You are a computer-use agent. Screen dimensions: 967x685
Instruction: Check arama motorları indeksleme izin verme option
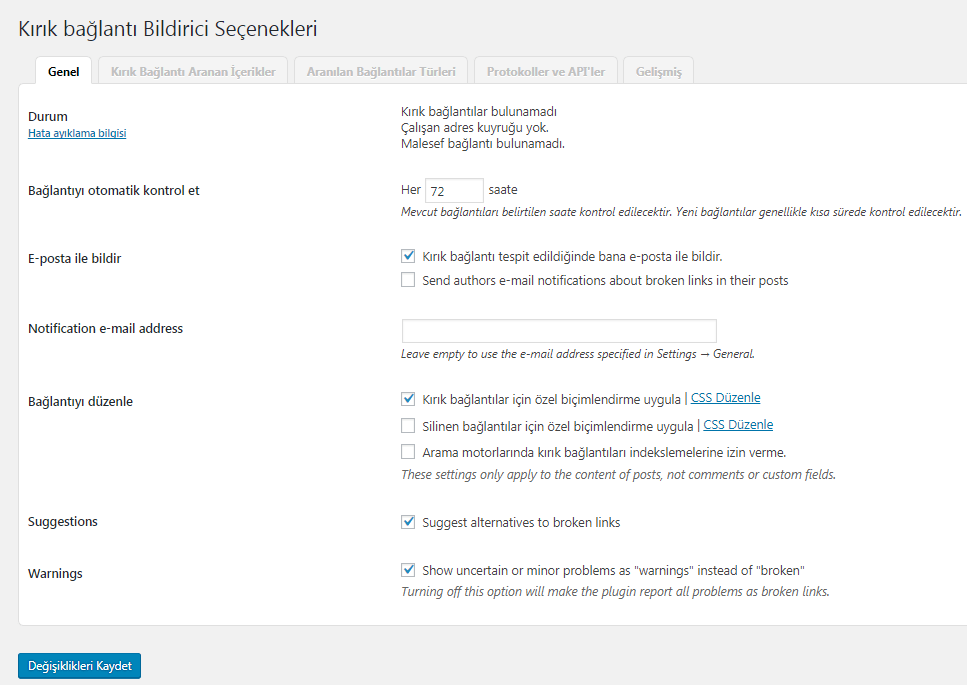pos(408,452)
